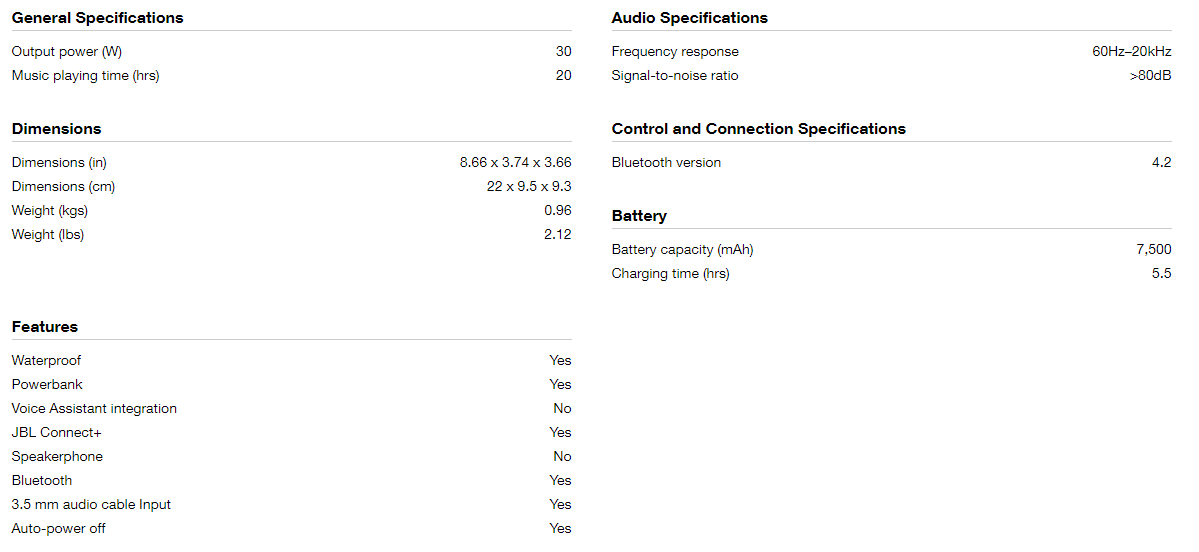Select the Dimensions (in) value text
This screenshot has width=1199, height=552.
pyautogui.click(x=515, y=162)
